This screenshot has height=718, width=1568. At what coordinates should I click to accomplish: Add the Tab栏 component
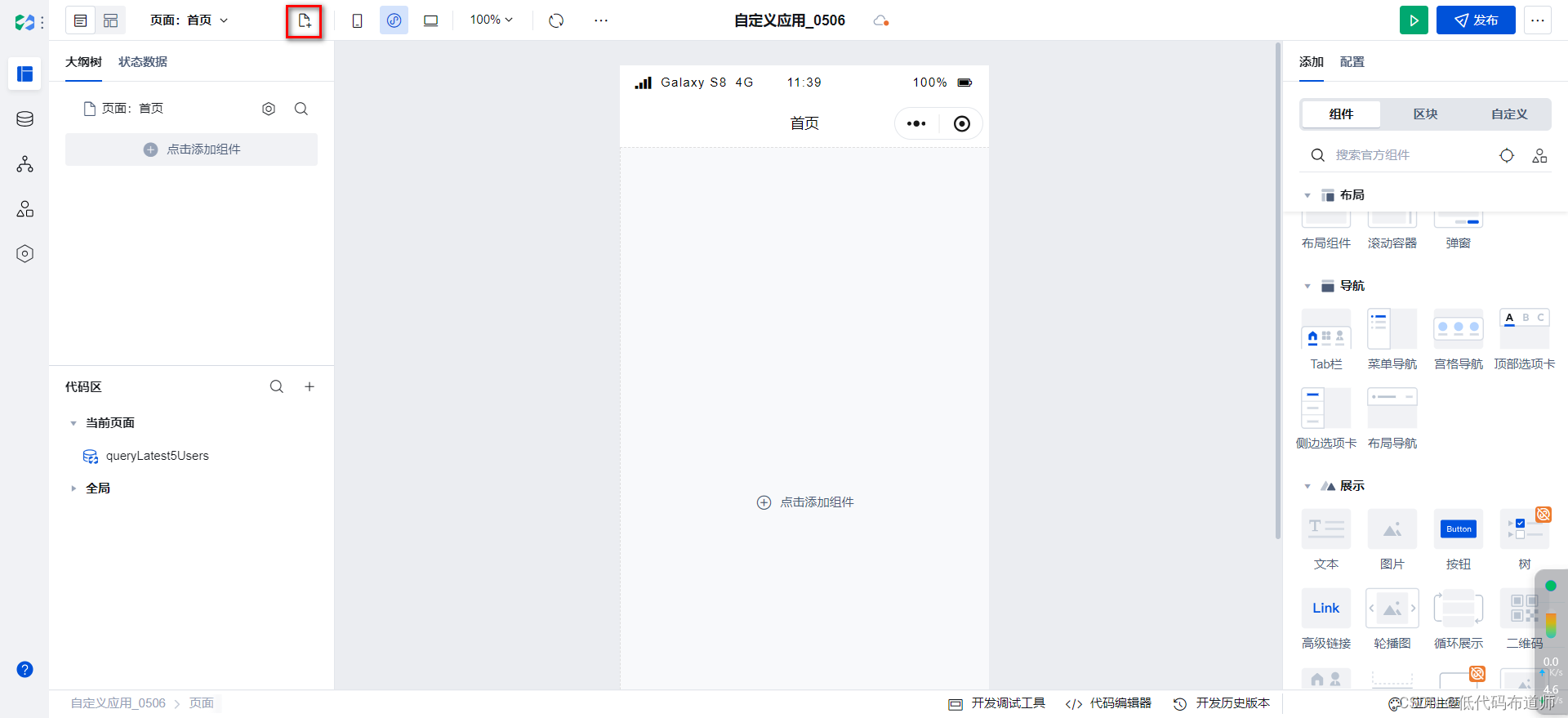coord(1326,339)
